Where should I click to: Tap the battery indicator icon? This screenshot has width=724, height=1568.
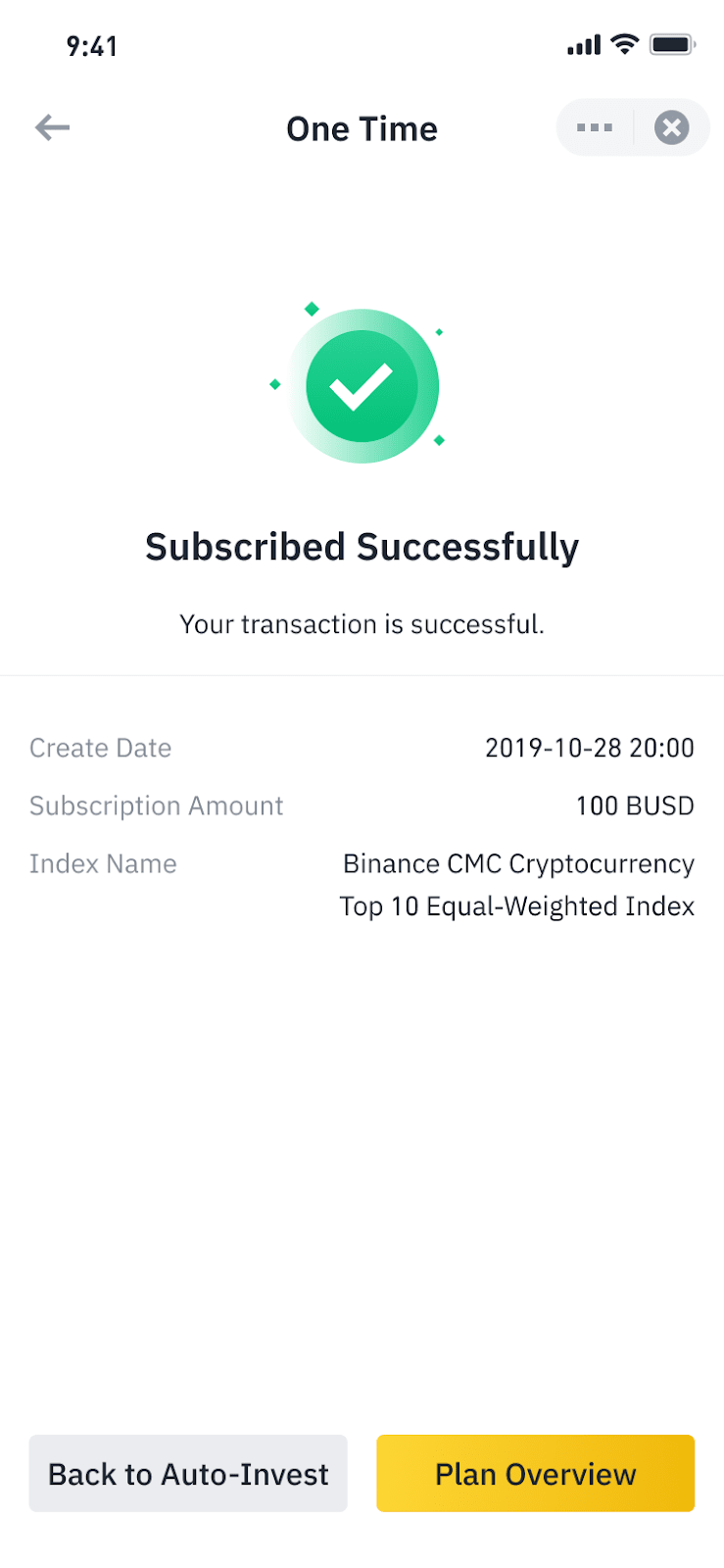tap(672, 45)
